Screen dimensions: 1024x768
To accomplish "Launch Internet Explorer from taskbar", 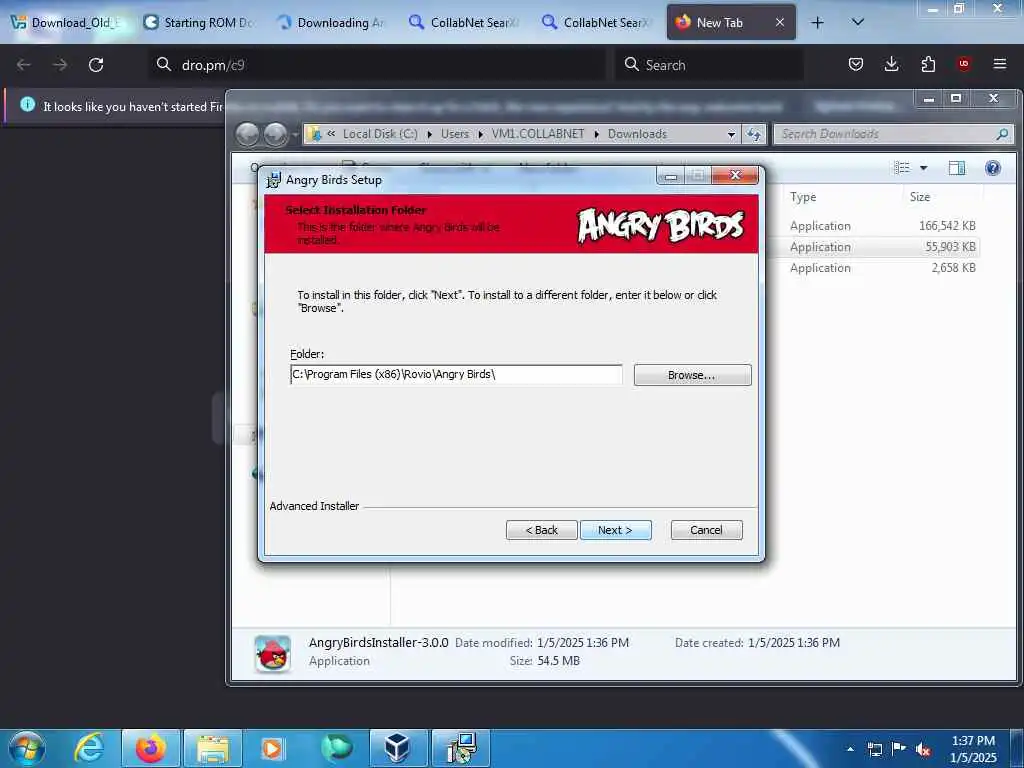I will click(89, 748).
